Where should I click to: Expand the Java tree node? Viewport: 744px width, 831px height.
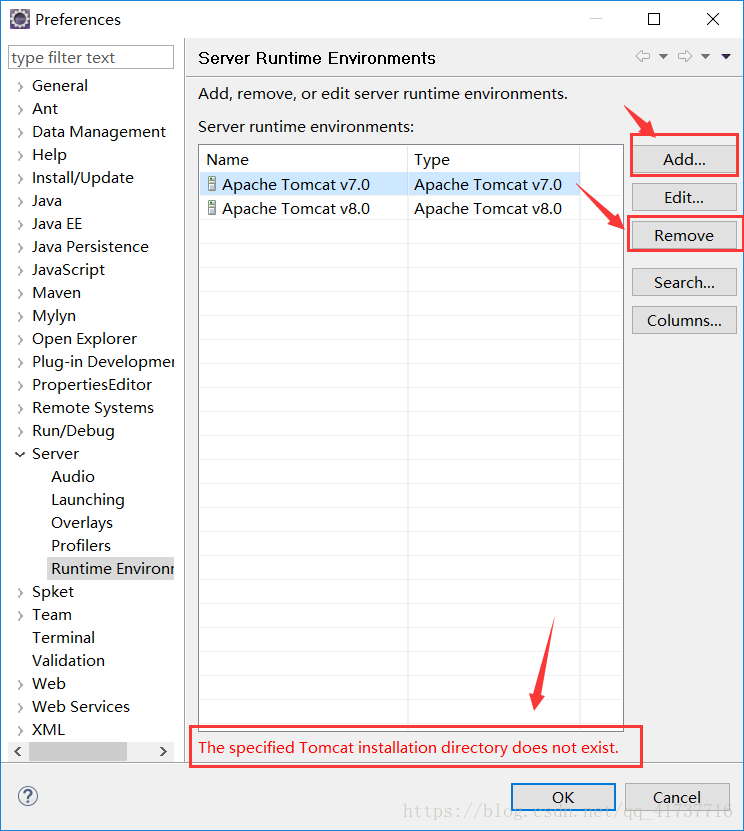click(20, 201)
